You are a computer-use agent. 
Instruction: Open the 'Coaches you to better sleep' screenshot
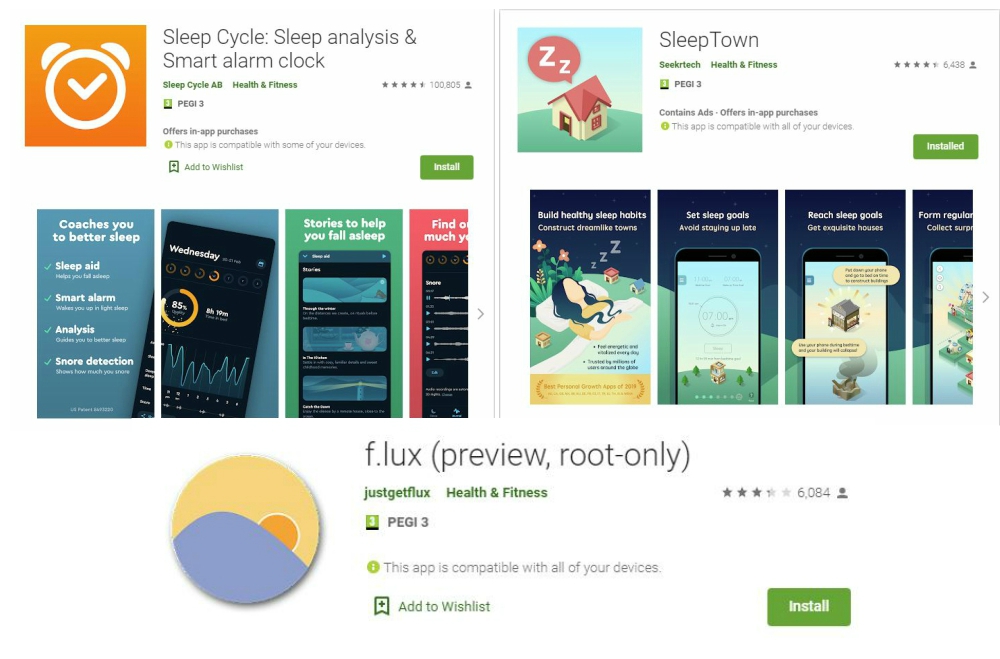click(96, 313)
